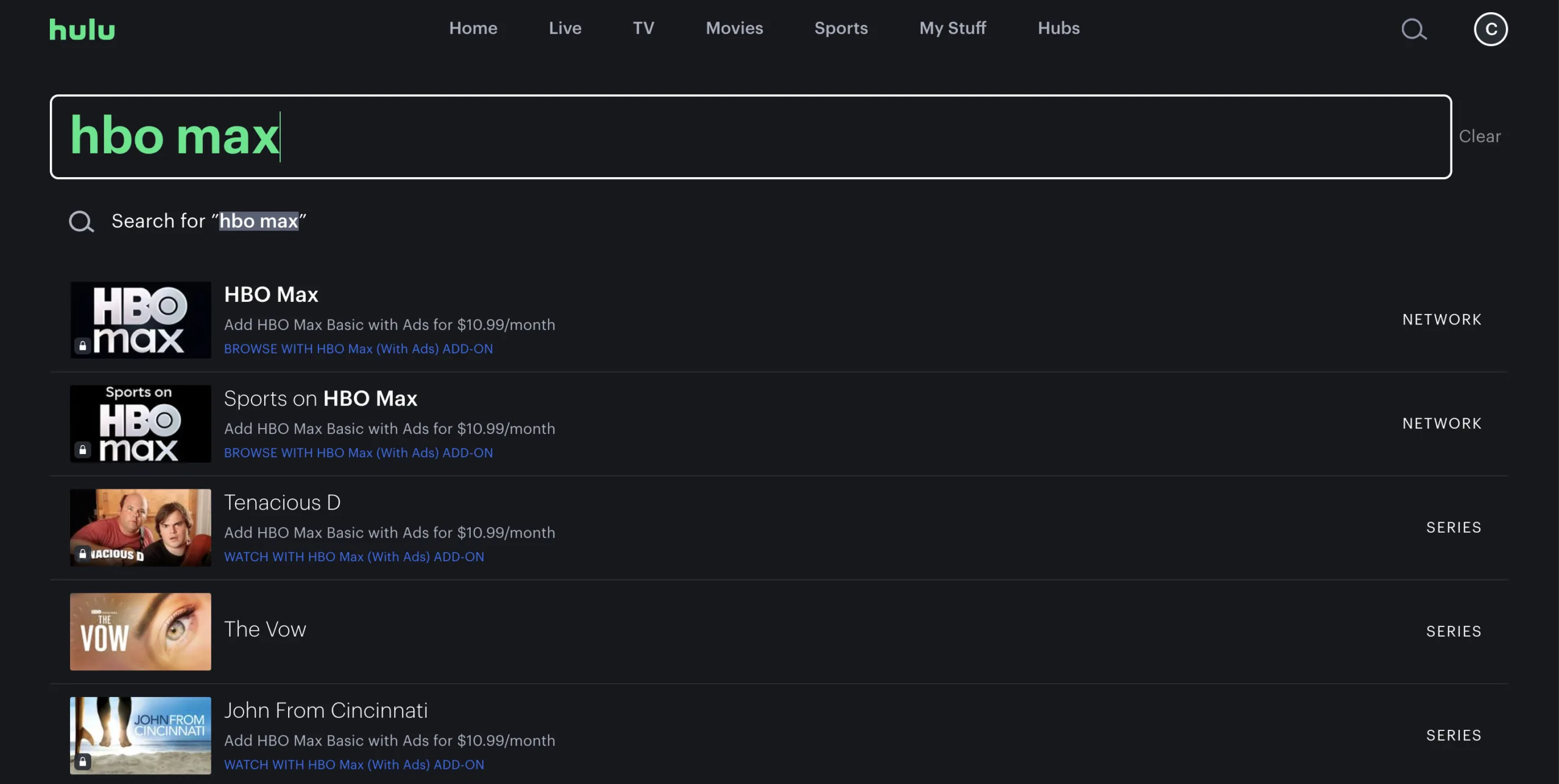The width and height of the screenshot is (1559, 784).
Task: Click the lock icon on Tenacious D thumbnail
Action: [x=83, y=554]
